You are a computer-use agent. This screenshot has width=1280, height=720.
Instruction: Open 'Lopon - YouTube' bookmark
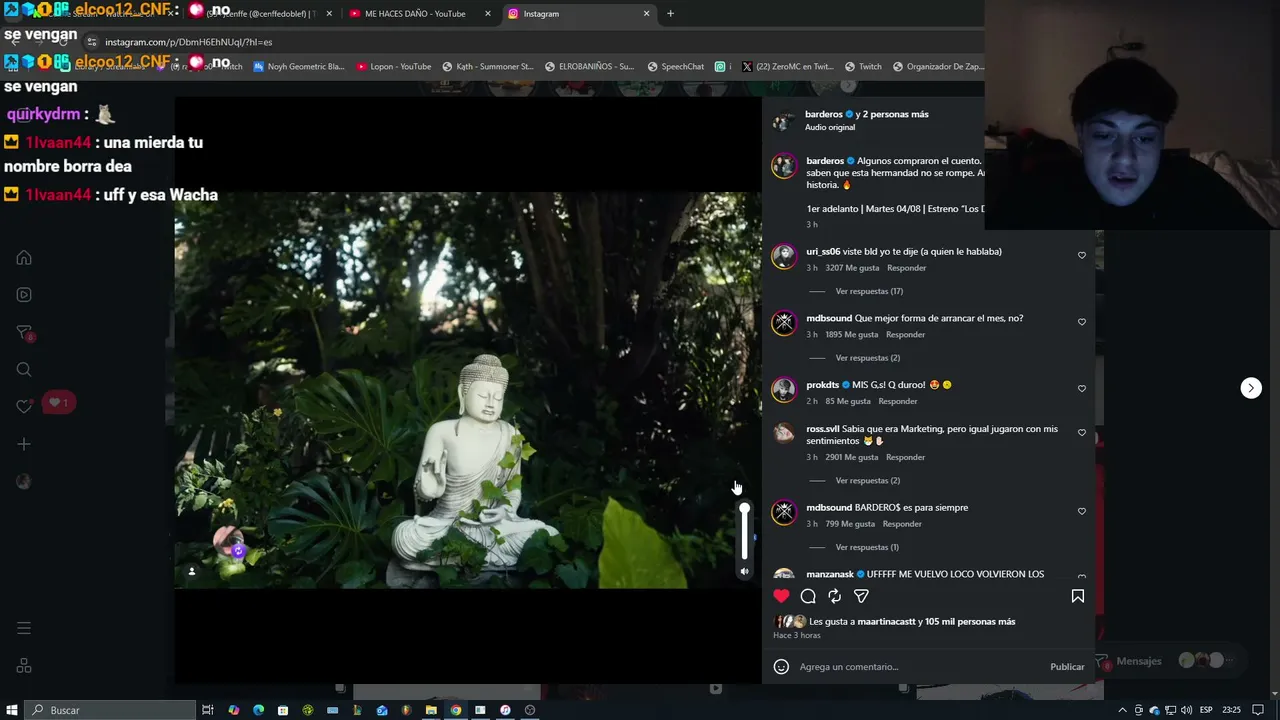point(393,67)
